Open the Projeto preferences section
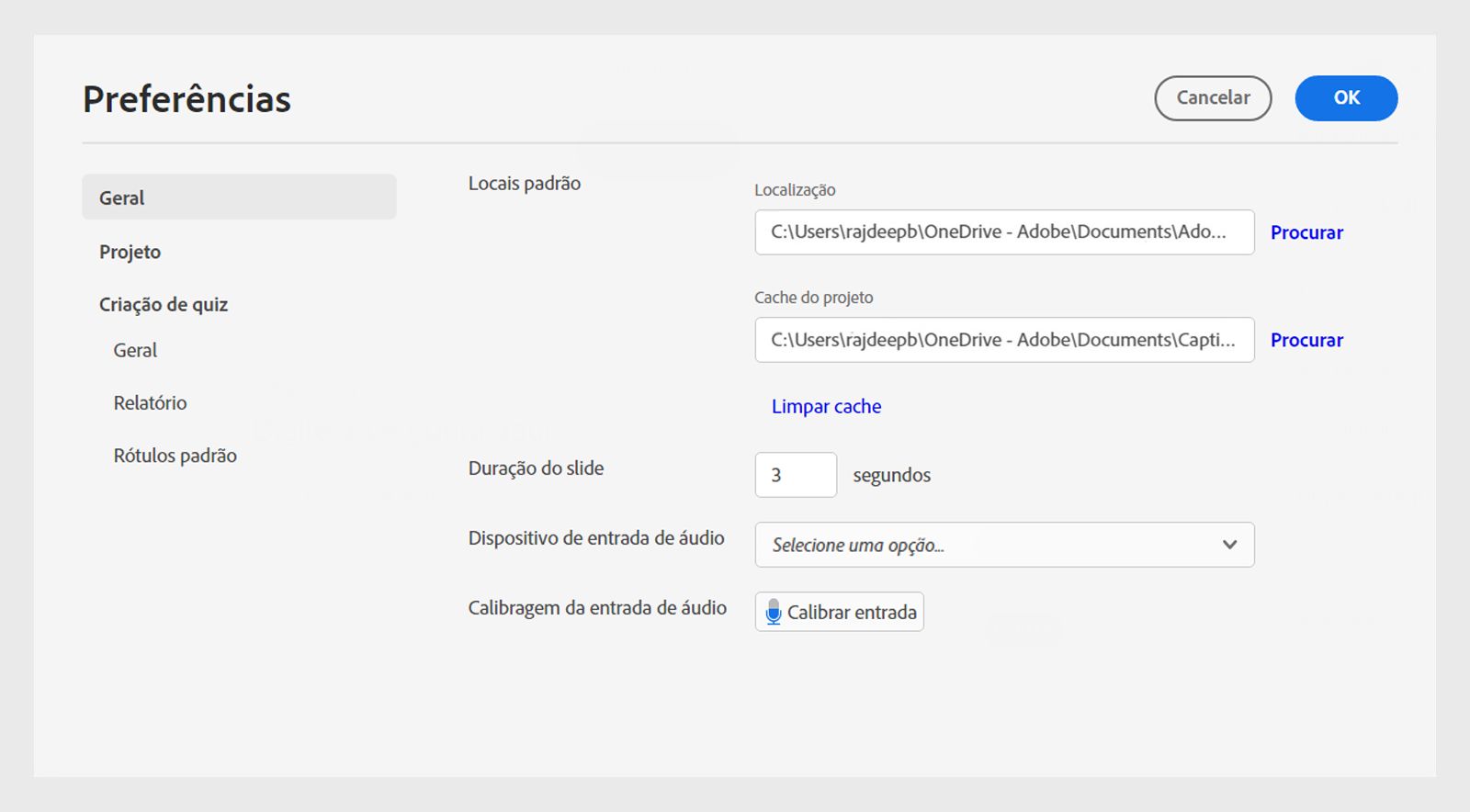Image resolution: width=1470 pixels, height=812 pixels. (130, 252)
